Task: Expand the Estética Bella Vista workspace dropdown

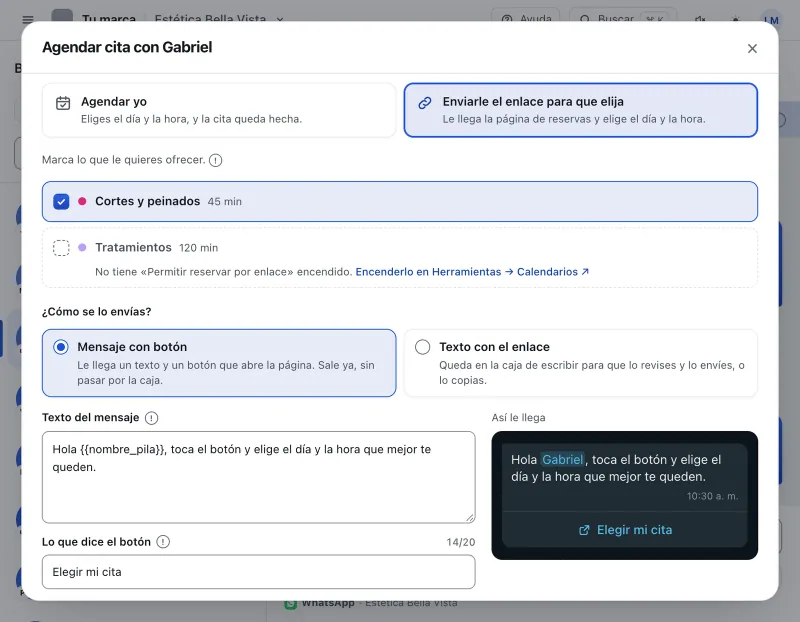Action: [x=219, y=19]
